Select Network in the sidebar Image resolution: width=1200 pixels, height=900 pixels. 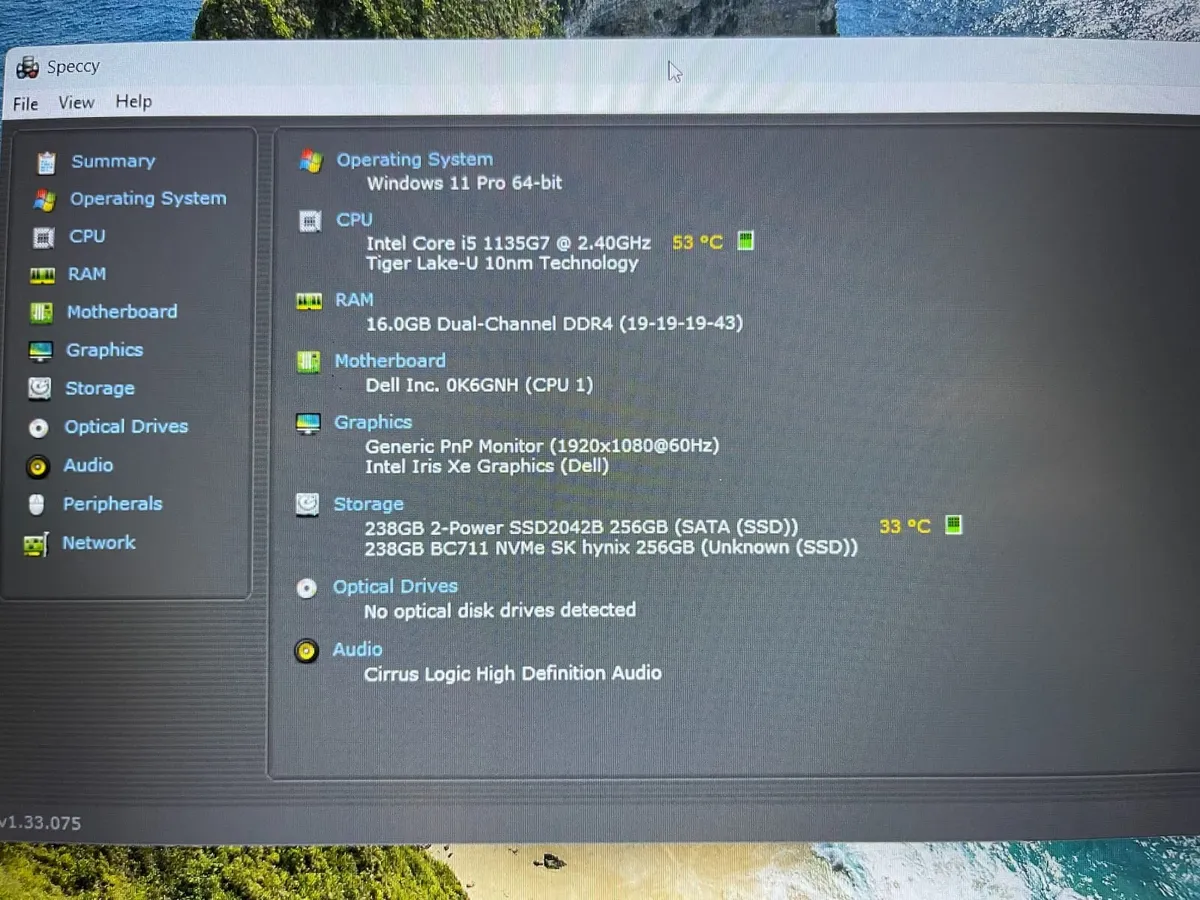(x=99, y=543)
